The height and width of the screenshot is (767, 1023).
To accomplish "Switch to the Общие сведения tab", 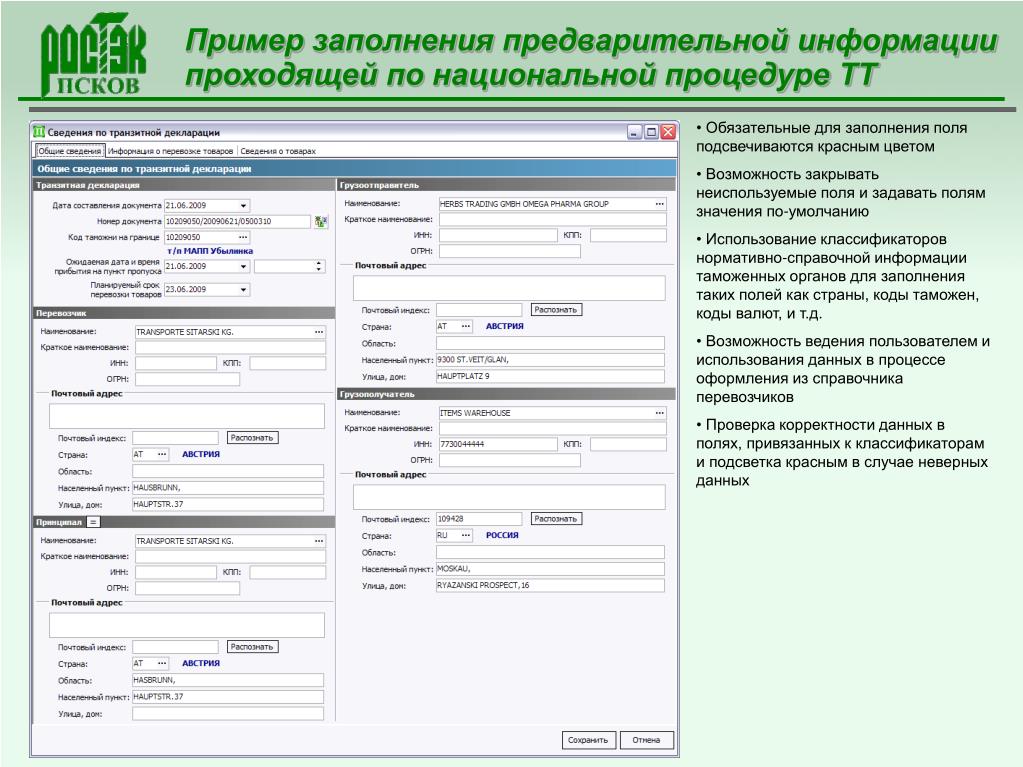I will [x=70, y=151].
